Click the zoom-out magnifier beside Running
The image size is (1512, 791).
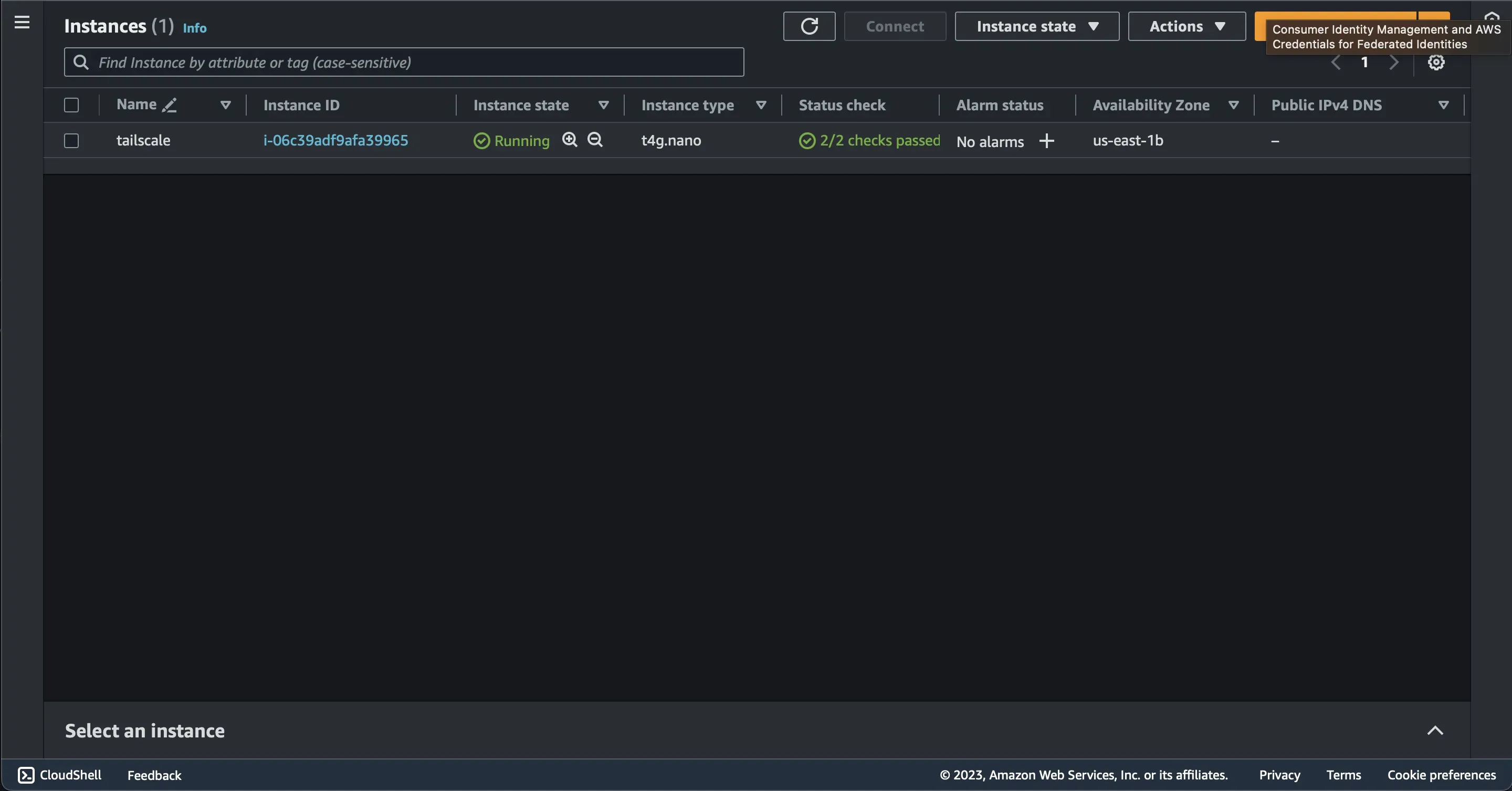pos(595,140)
